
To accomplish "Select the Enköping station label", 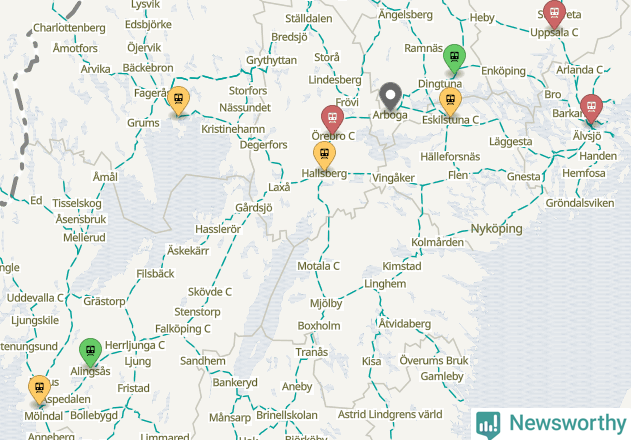I will pyautogui.click(x=503, y=71).
